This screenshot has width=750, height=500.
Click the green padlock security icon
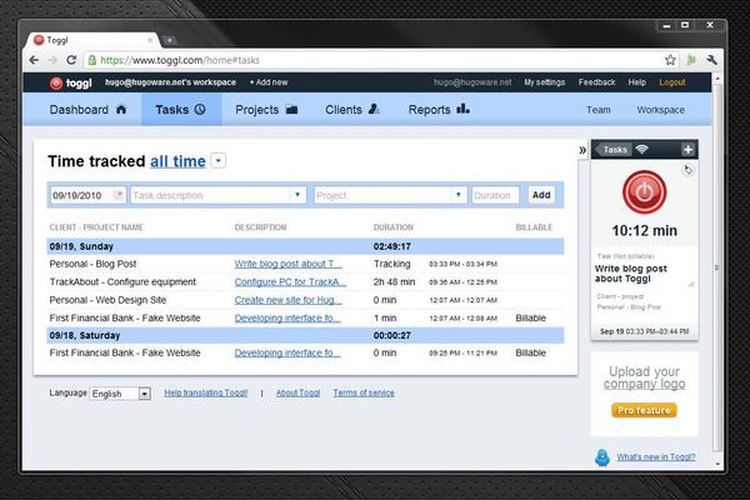(92, 60)
